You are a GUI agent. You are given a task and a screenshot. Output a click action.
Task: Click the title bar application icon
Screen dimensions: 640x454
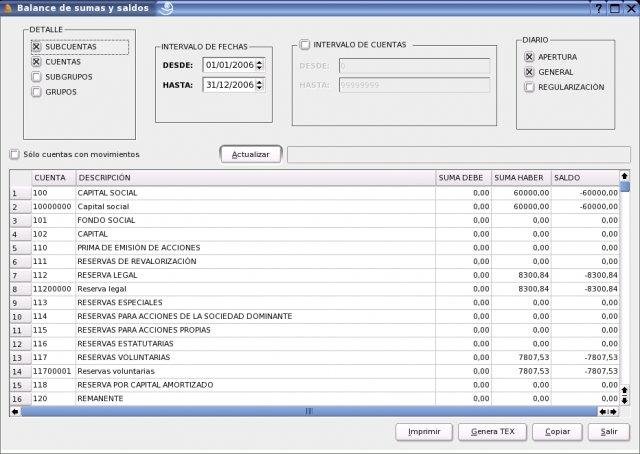tap(7, 8)
